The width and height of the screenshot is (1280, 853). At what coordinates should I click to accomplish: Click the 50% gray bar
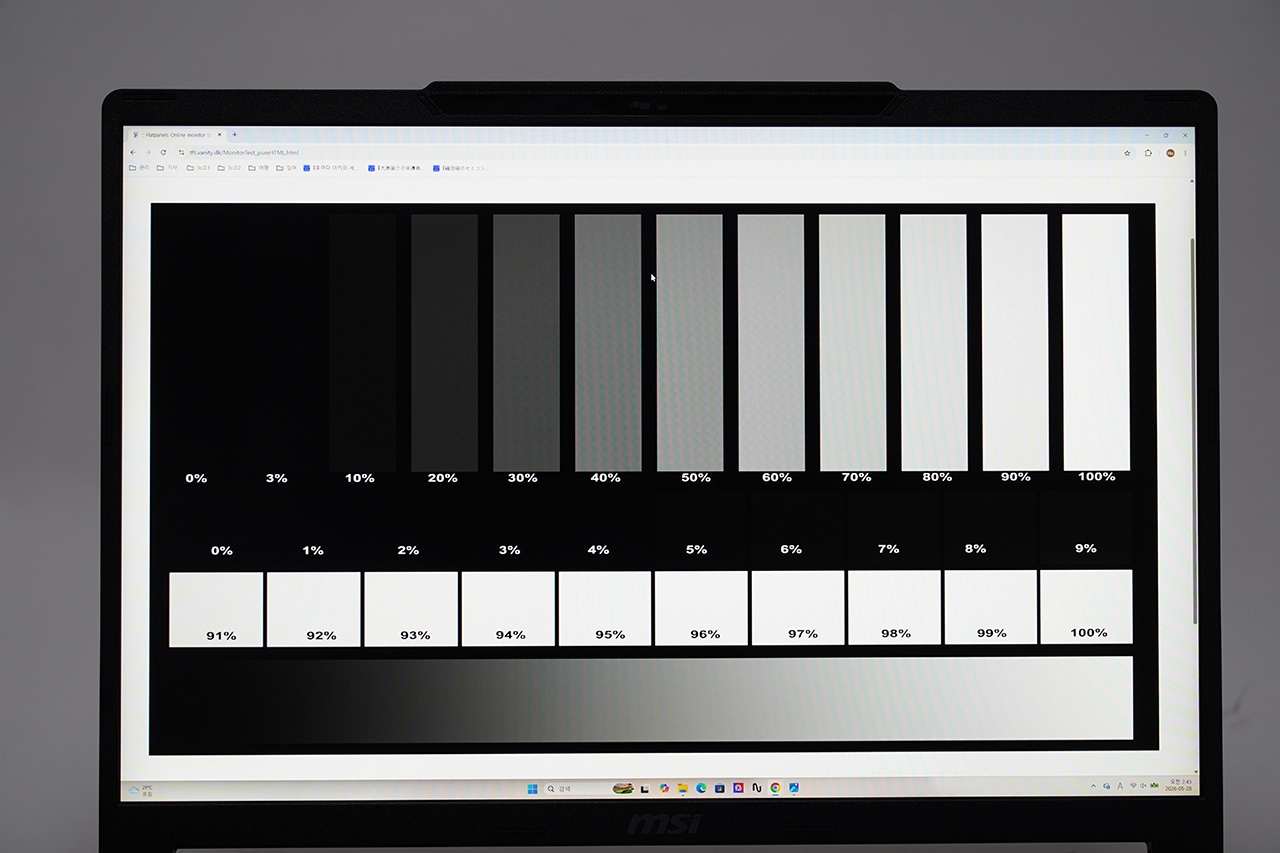[x=689, y=342]
